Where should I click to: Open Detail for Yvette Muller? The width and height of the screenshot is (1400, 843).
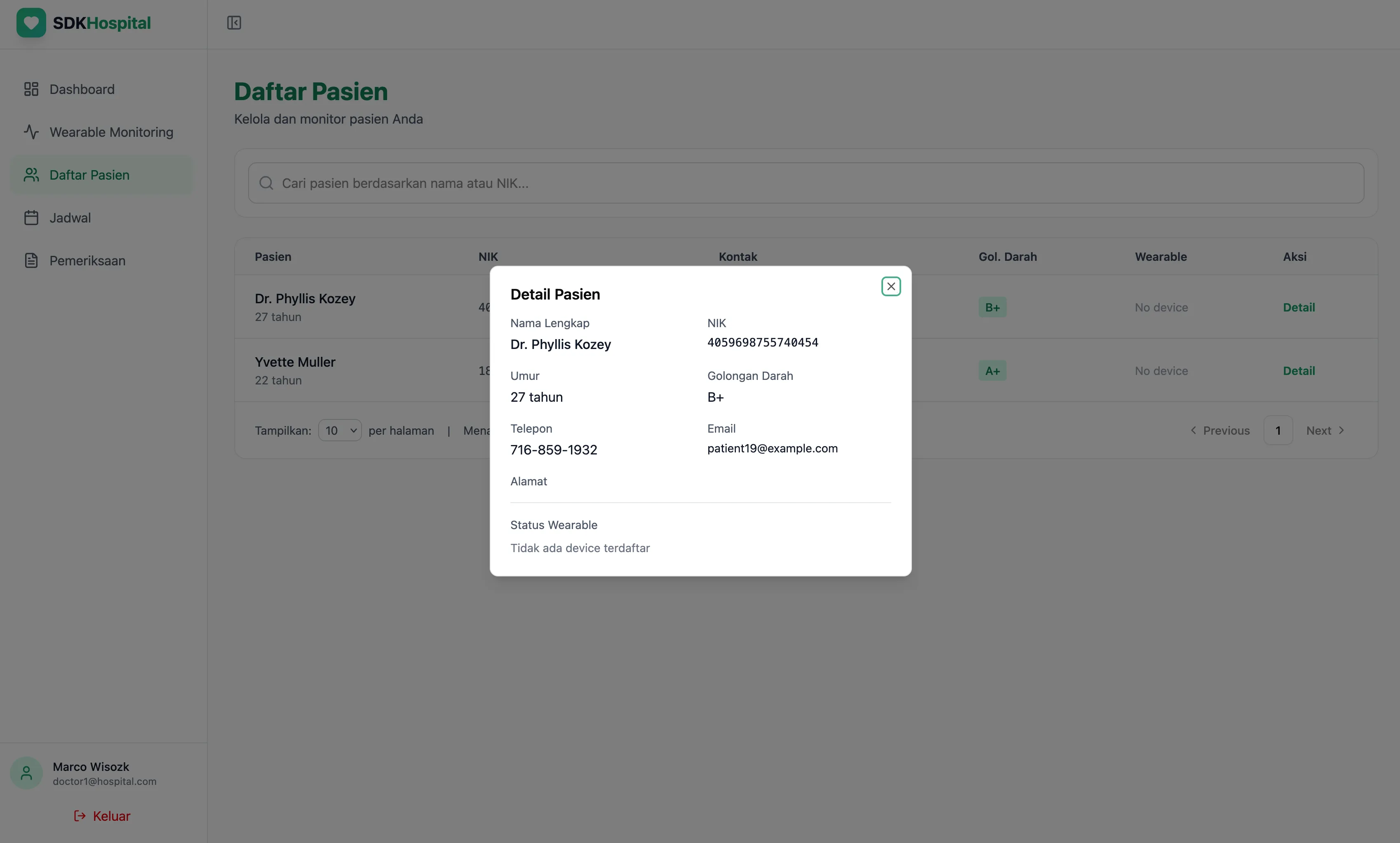click(x=1299, y=370)
